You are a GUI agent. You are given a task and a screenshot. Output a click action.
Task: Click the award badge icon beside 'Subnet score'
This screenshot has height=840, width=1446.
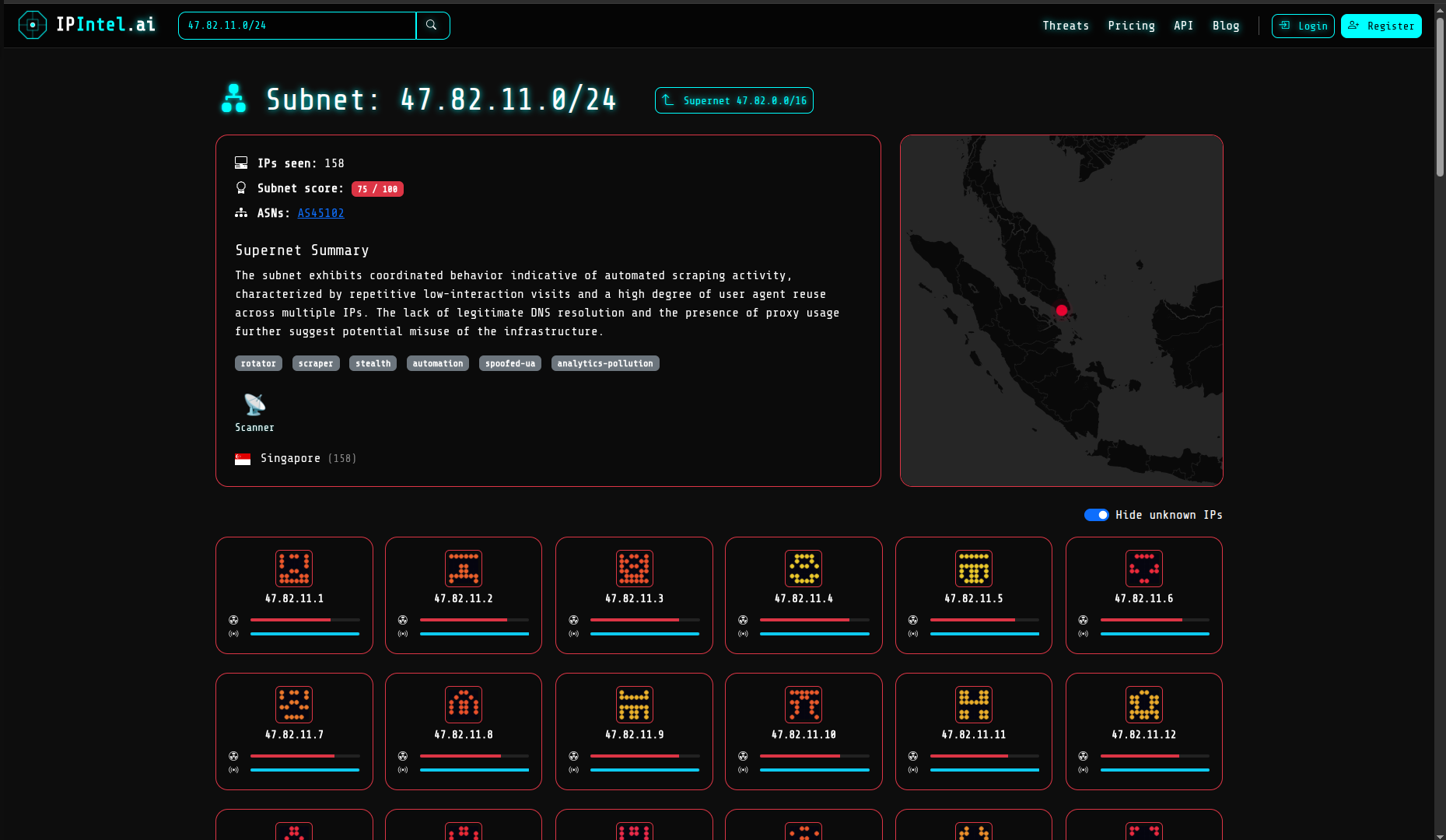(241, 187)
